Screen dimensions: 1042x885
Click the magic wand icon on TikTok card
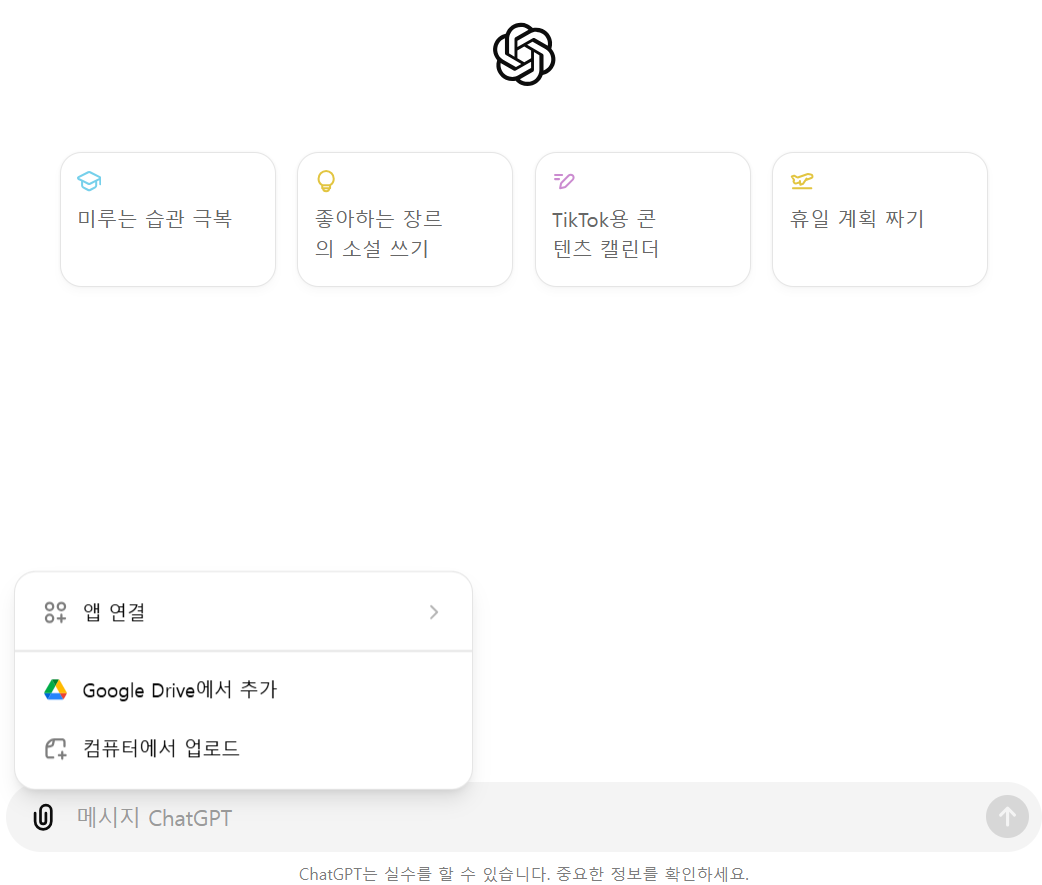563,181
